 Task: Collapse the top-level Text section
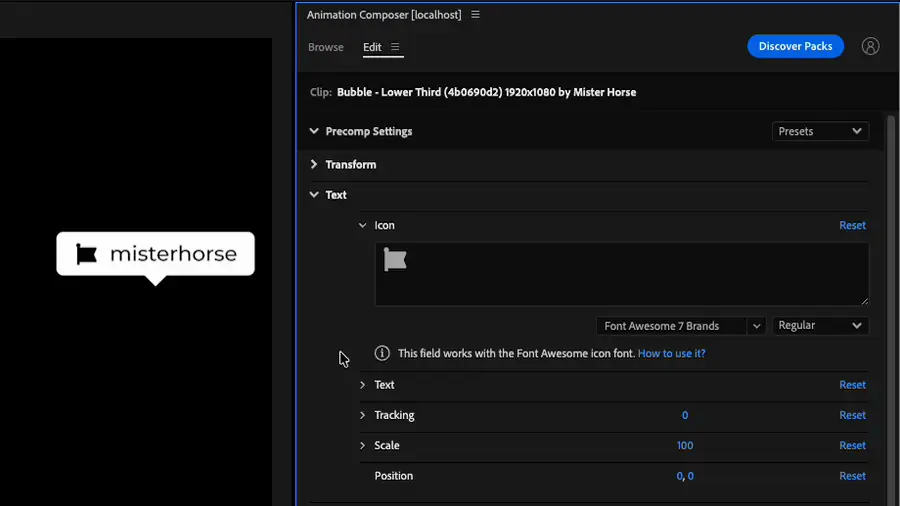click(314, 194)
